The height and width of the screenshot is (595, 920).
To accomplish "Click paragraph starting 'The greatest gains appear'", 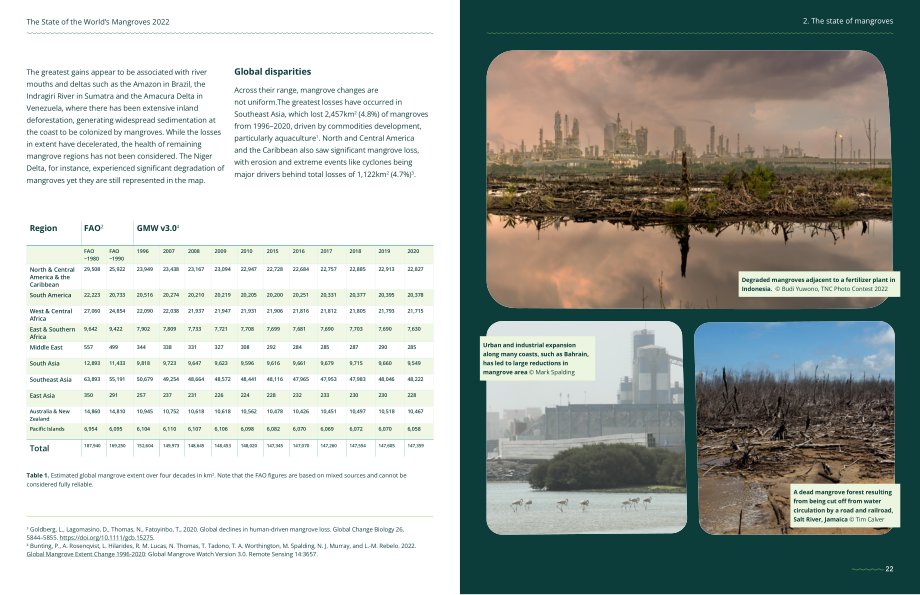I will pyautogui.click(x=125, y=126).
